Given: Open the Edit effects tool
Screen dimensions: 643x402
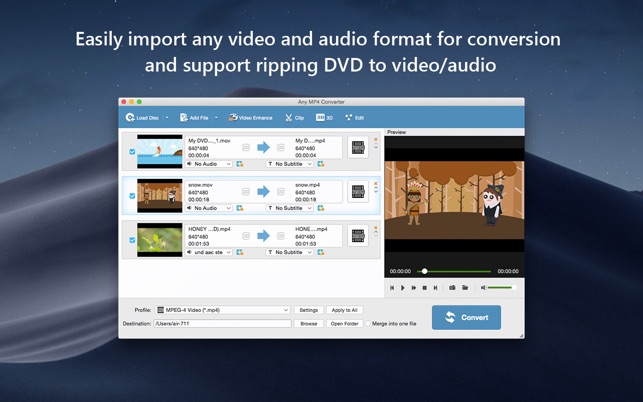Looking at the screenshot, I should (x=354, y=118).
